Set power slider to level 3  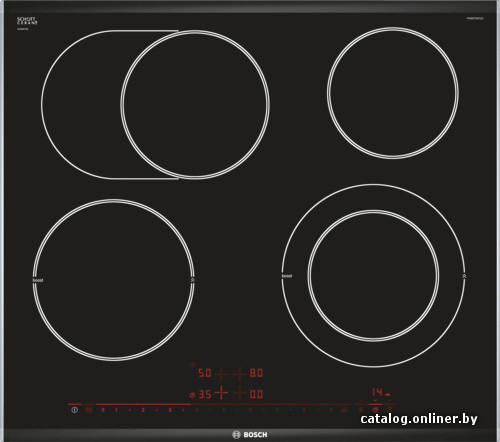[170, 410]
